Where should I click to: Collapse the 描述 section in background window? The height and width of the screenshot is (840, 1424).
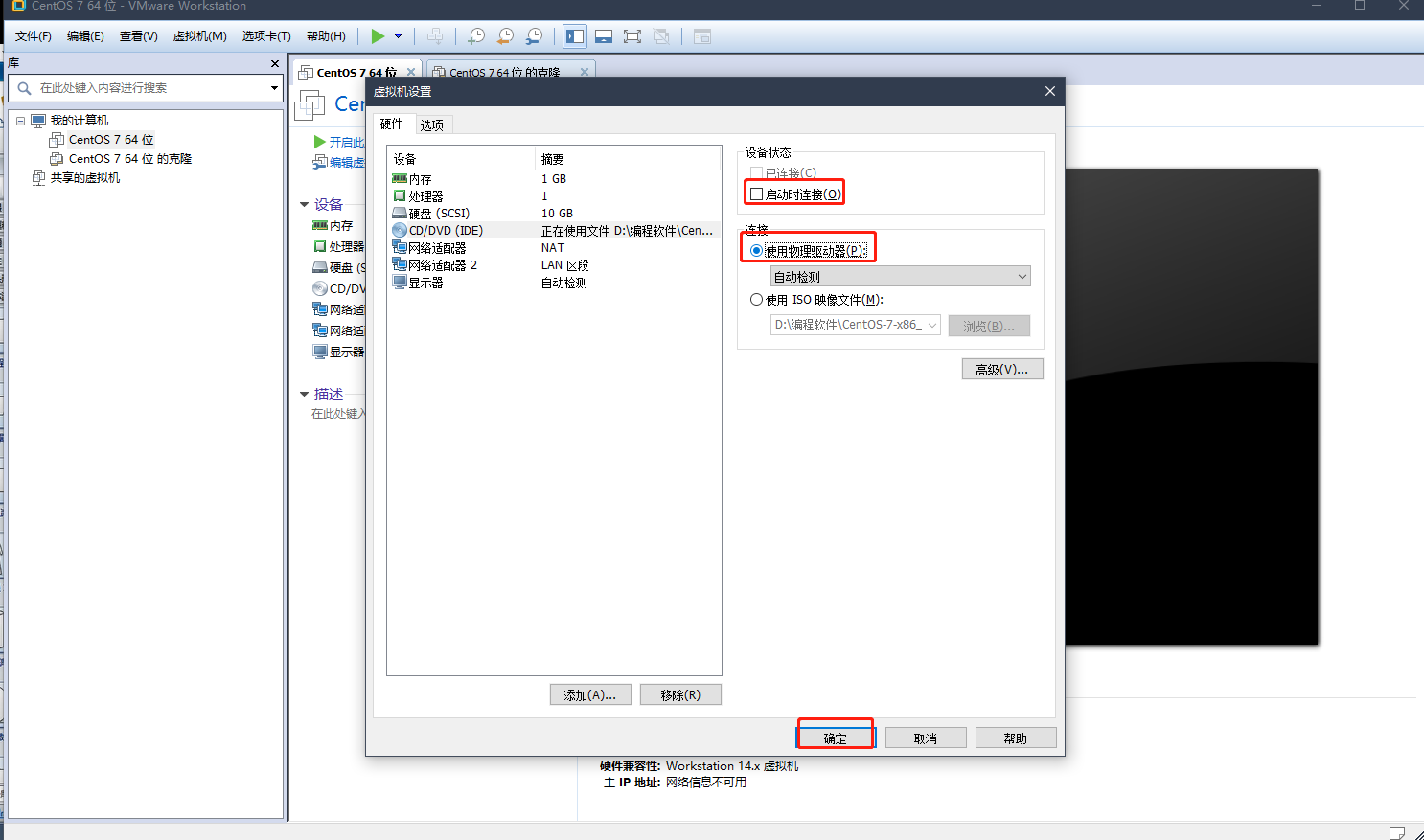click(305, 394)
